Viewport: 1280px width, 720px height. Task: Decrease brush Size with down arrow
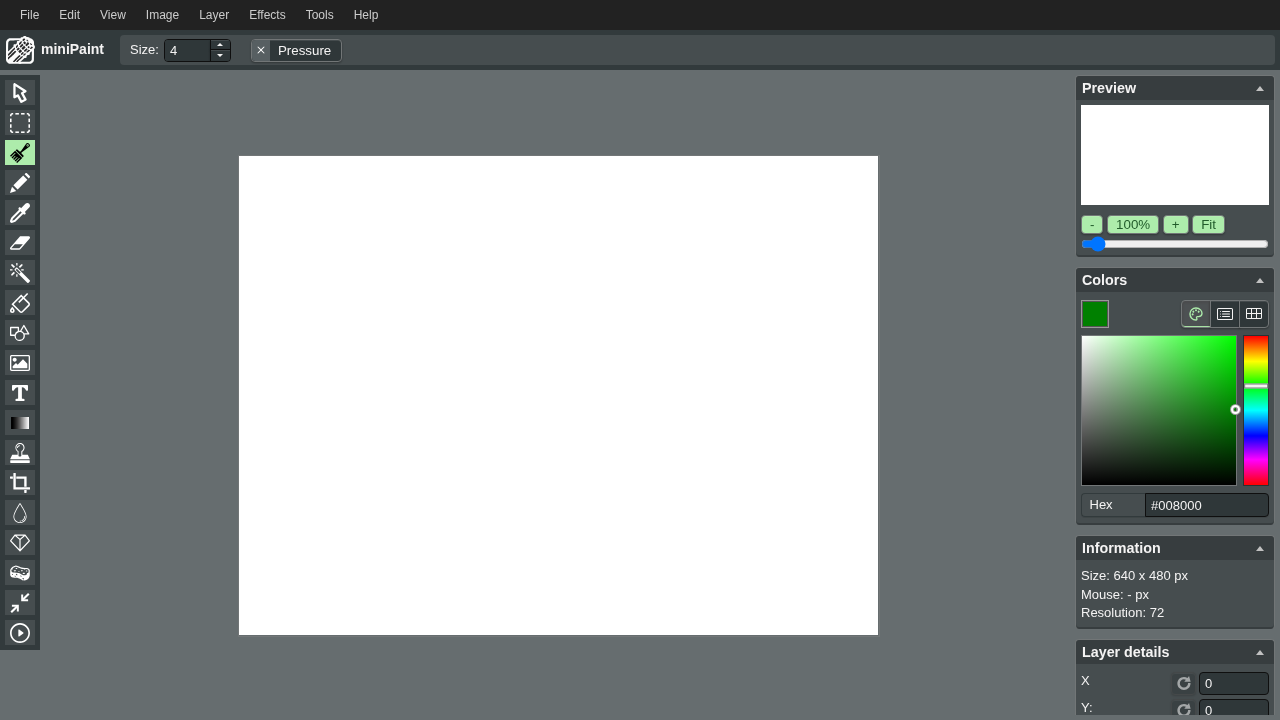220,56
